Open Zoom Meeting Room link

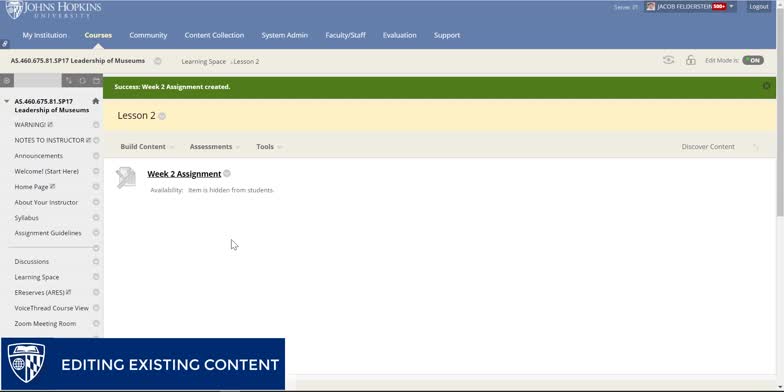(x=45, y=324)
